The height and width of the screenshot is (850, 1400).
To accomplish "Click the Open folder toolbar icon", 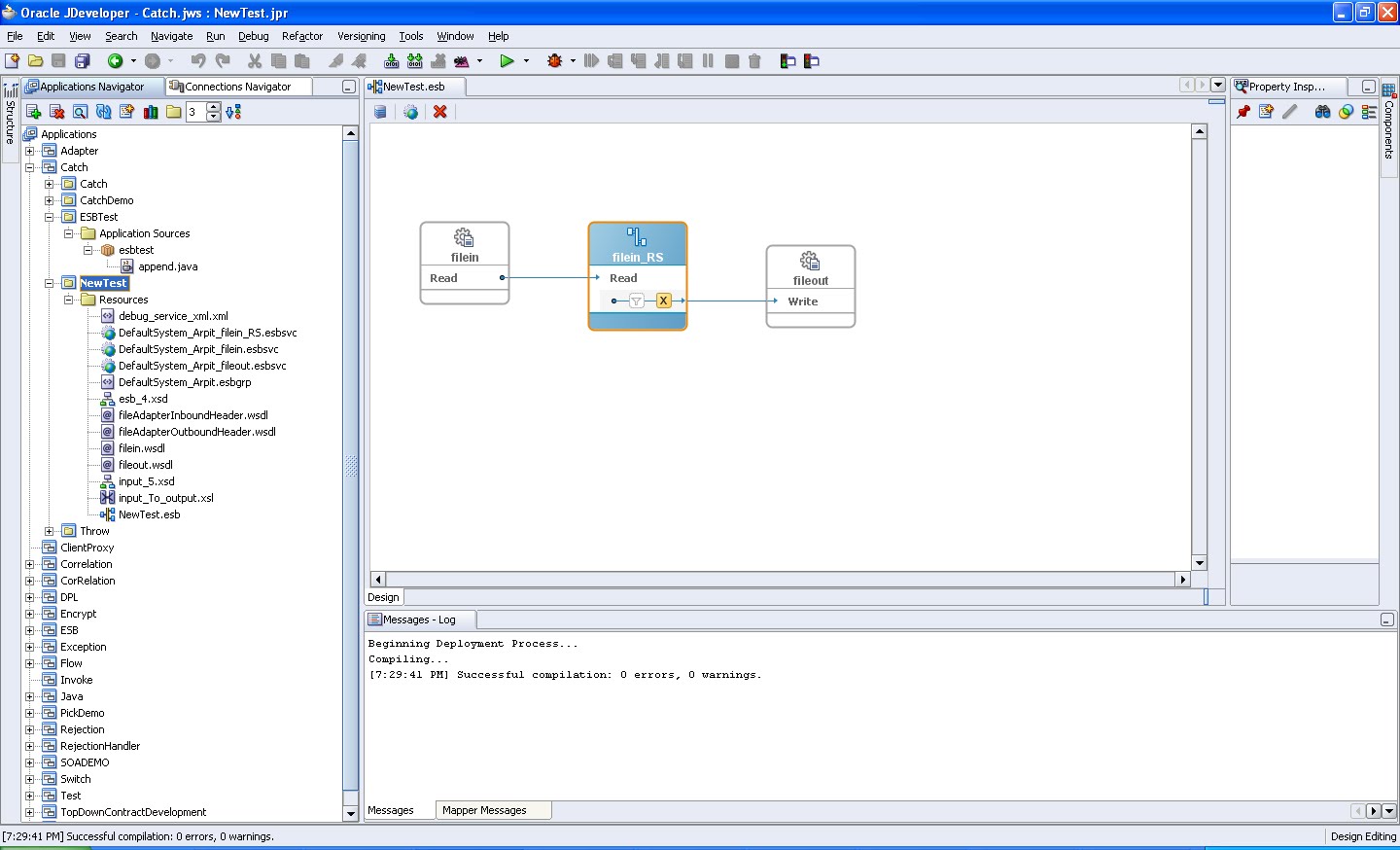I will point(36,60).
